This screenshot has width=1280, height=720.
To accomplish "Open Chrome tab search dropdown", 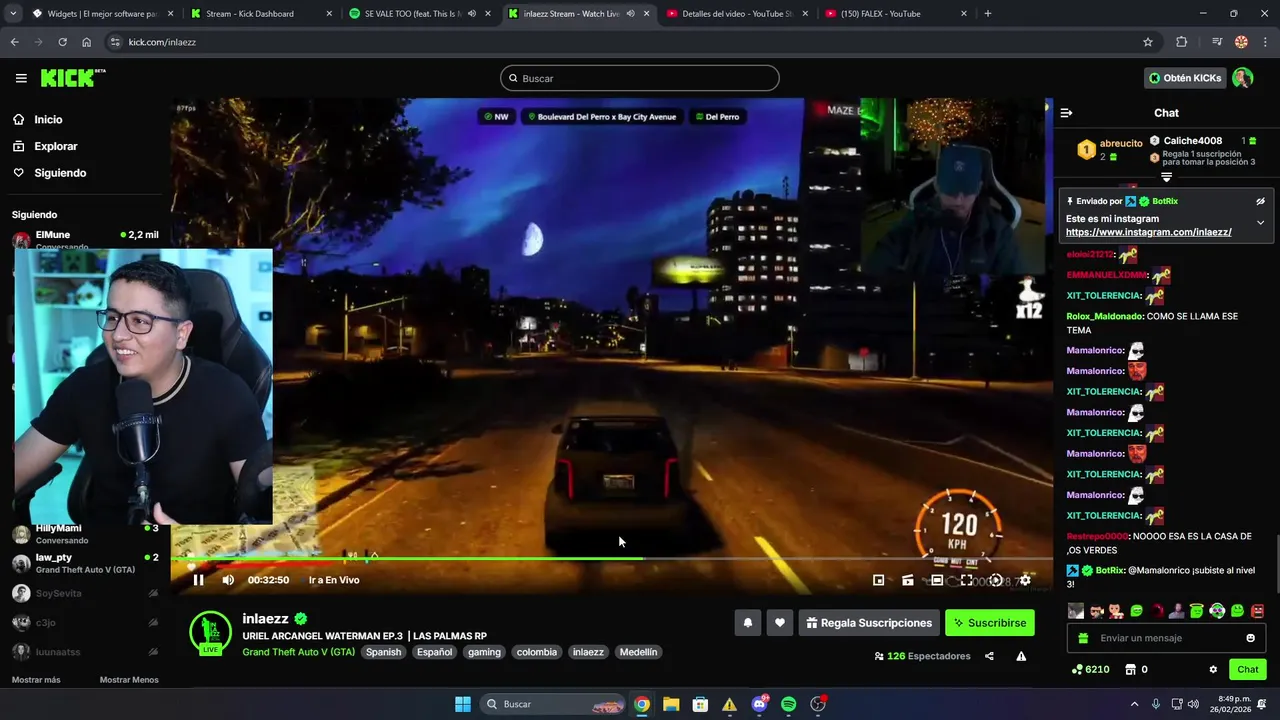I will (13, 14).
